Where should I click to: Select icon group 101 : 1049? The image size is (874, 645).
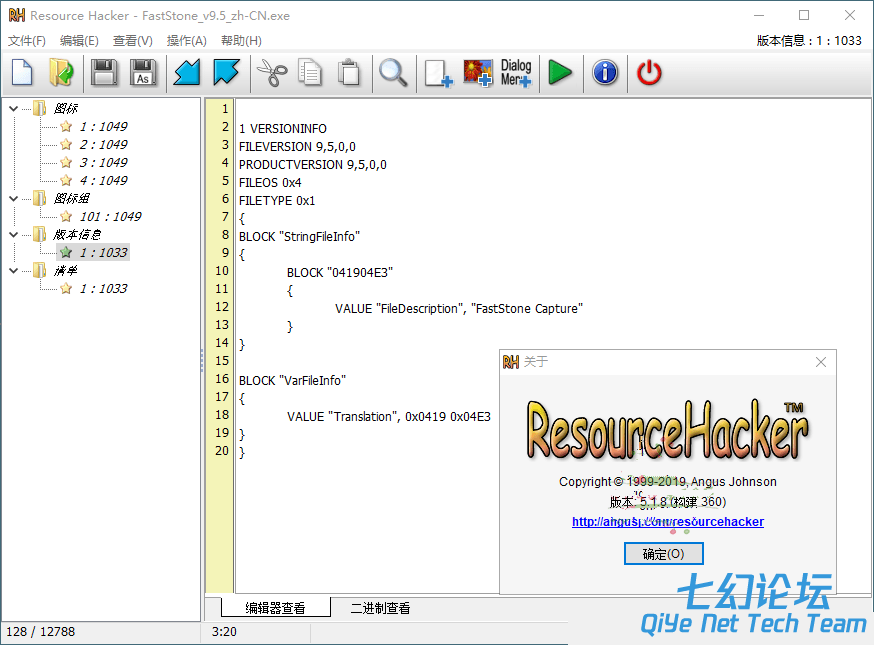[x=110, y=216]
